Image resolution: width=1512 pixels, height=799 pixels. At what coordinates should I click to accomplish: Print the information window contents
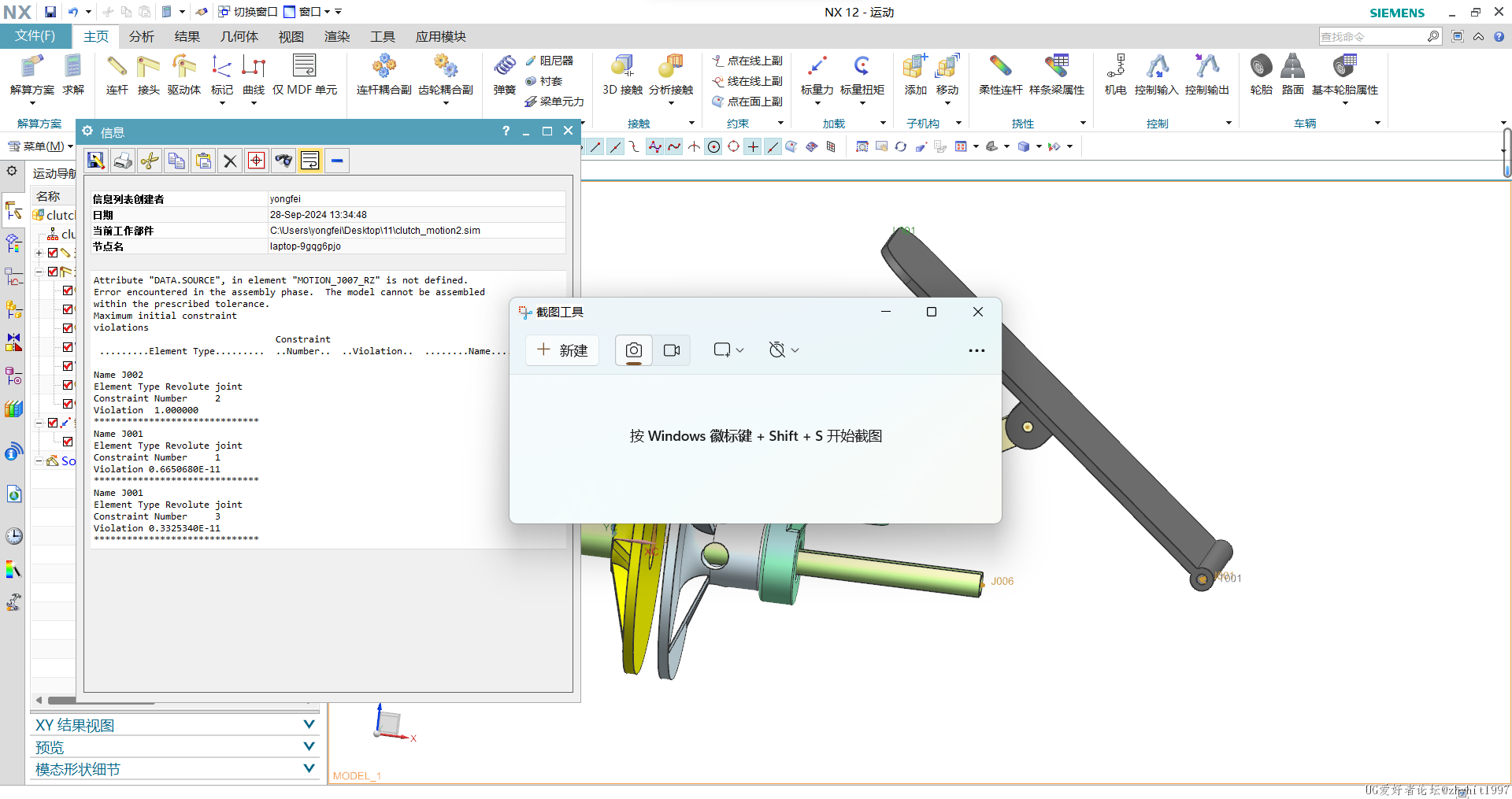(x=123, y=161)
